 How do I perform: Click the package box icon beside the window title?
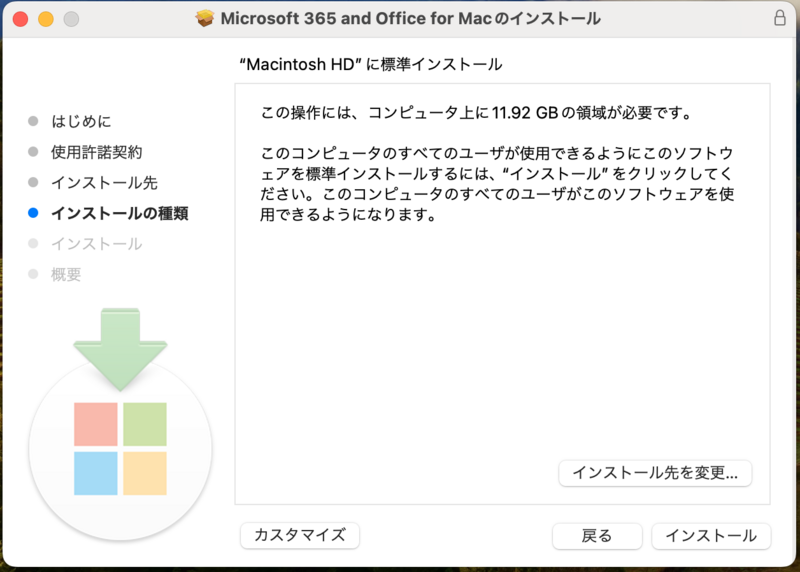(205, 19)
